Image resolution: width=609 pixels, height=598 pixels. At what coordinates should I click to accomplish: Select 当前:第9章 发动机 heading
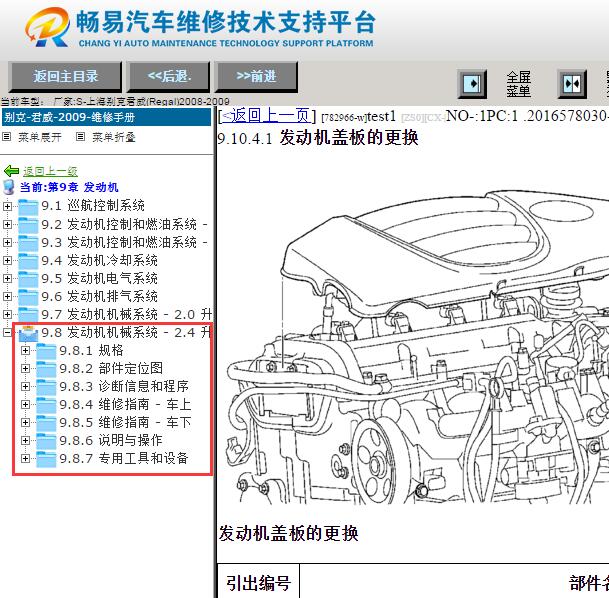(x=69, y=187)
